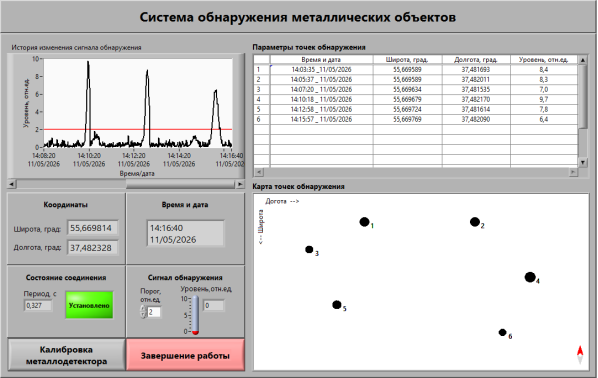Select the cell 14:15:57 _ 11/05/2026
This screenshot has height=378, width=598.
coord(321,119)
